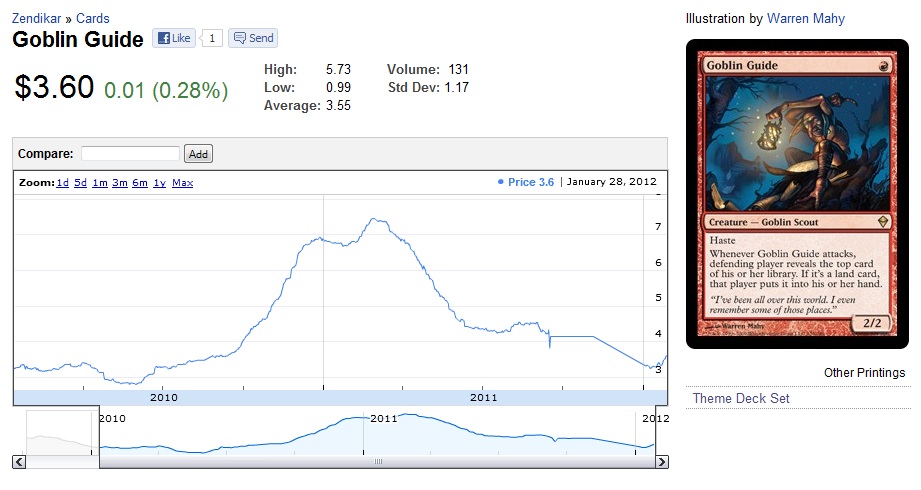Click the right scroll arrow under the chart
The image size is (921, 490).
point(661,461)
